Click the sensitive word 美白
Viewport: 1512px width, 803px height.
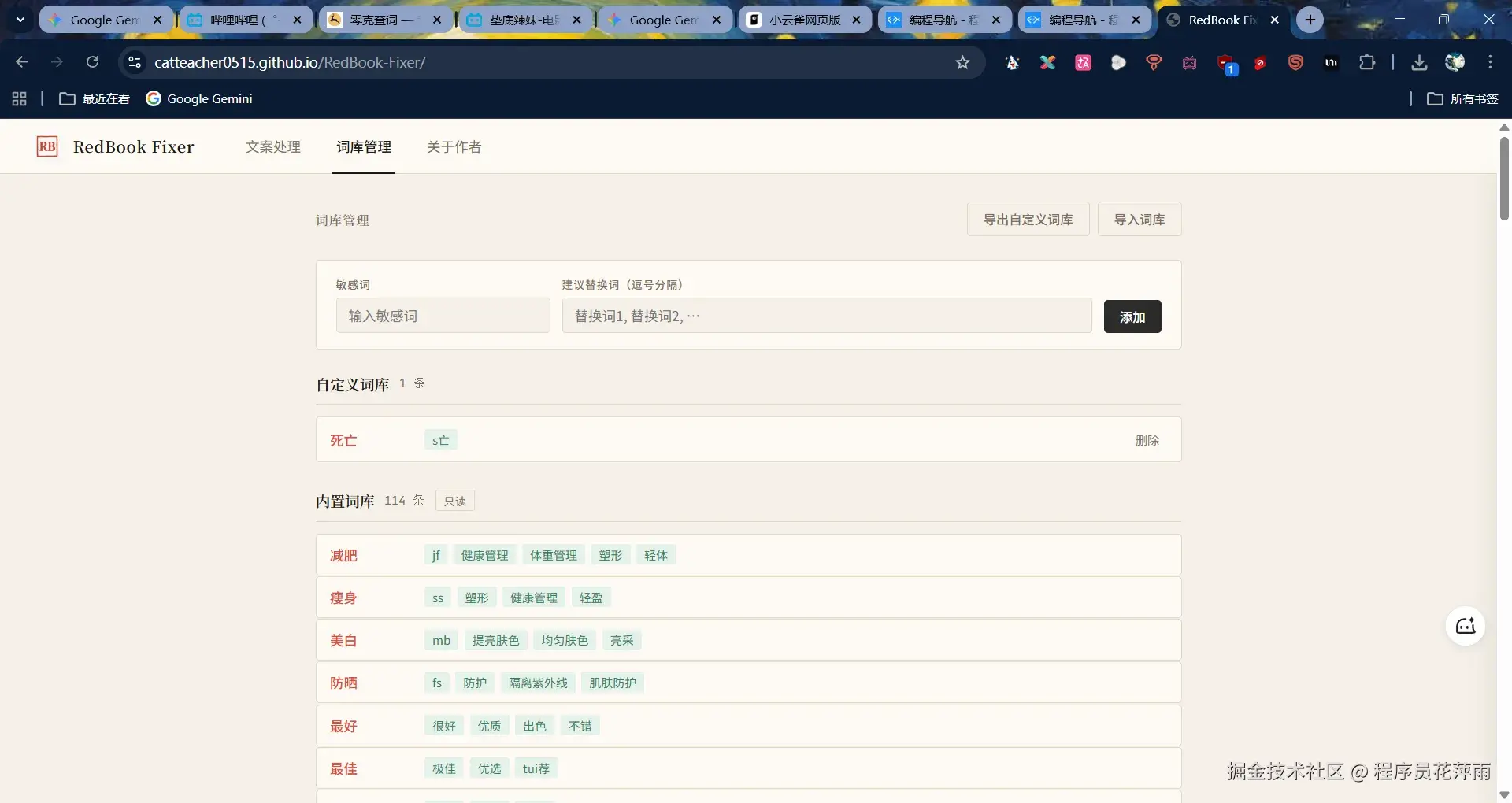pyautogui.click(x=343, y=640)
